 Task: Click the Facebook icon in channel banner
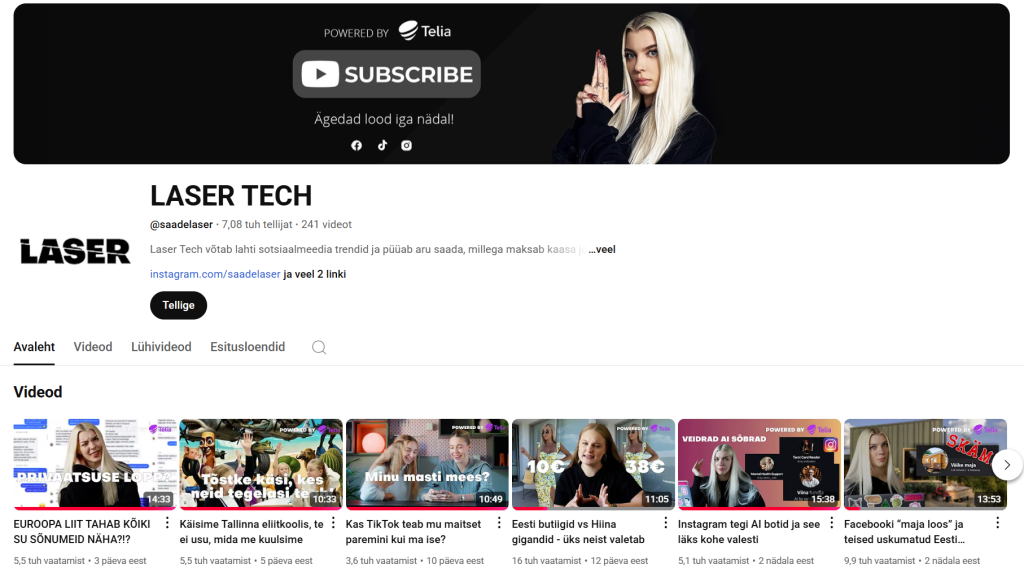356,146
